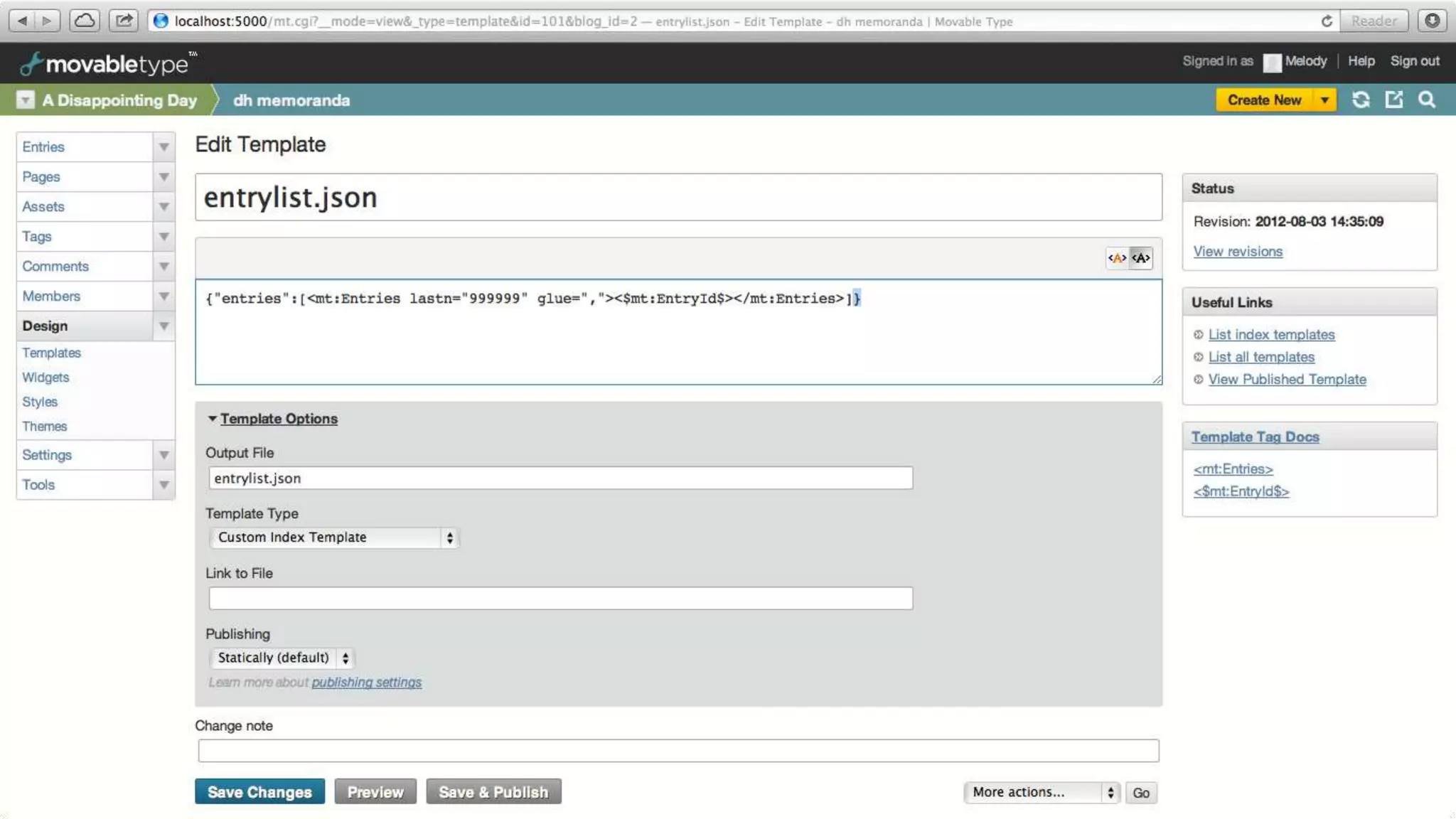Toggle syntax highlighting off icon

point(1141,258)
